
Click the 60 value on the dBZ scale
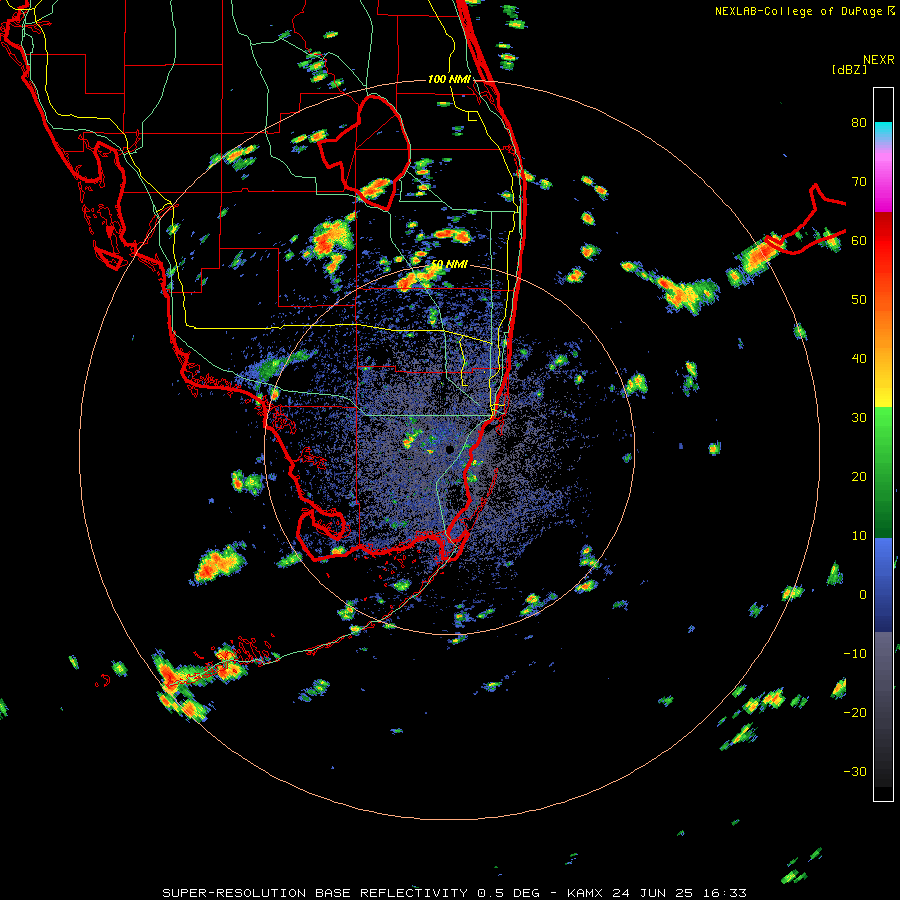(859, 241)
